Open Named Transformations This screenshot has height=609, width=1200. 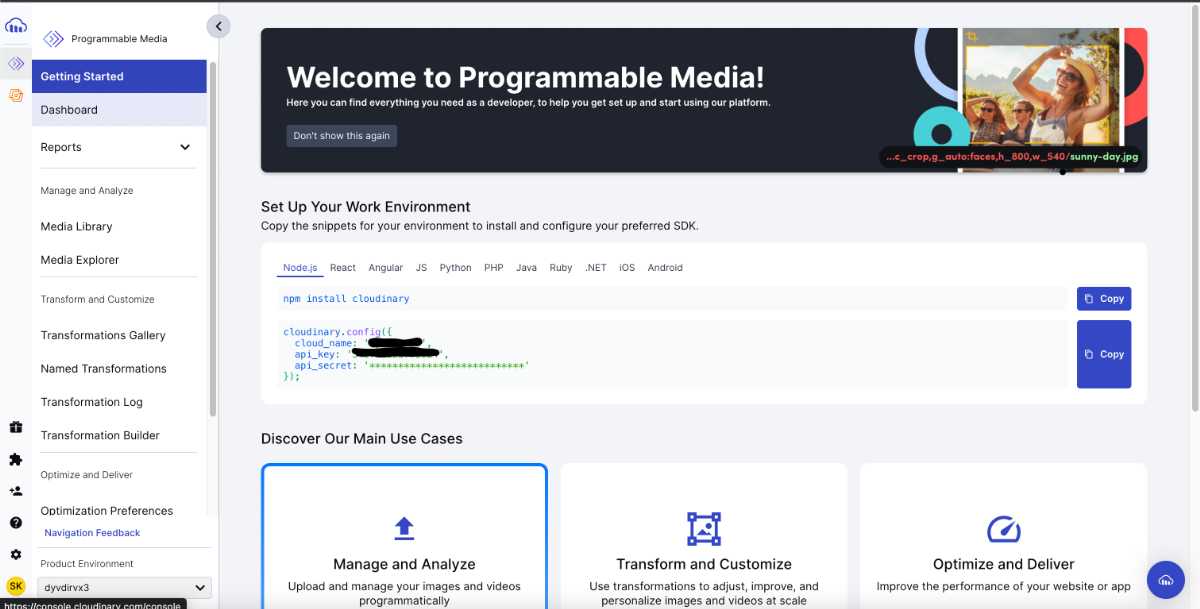coord(104,369)
